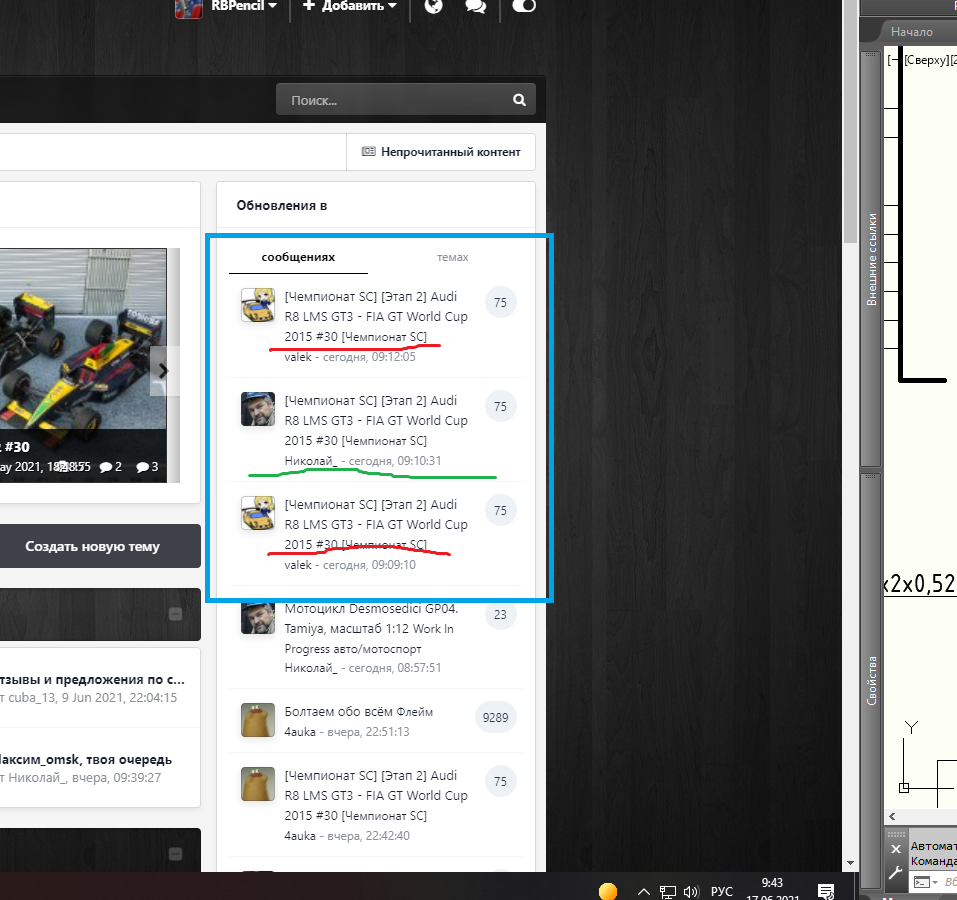The width and height of the screenshot is (957, 900).
Task: Expand the Добавить dropdown menu
Action: point(349,6)
